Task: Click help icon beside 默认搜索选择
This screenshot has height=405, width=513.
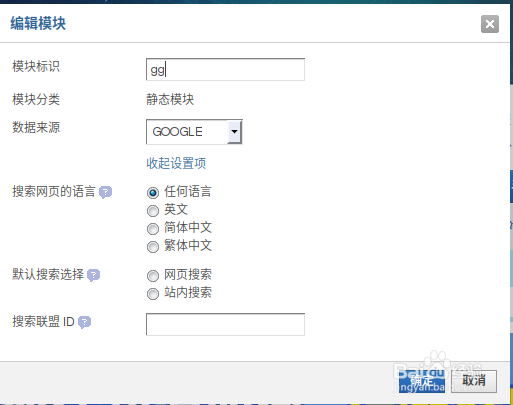Action: pyautogui.click(x=93, y=275)
